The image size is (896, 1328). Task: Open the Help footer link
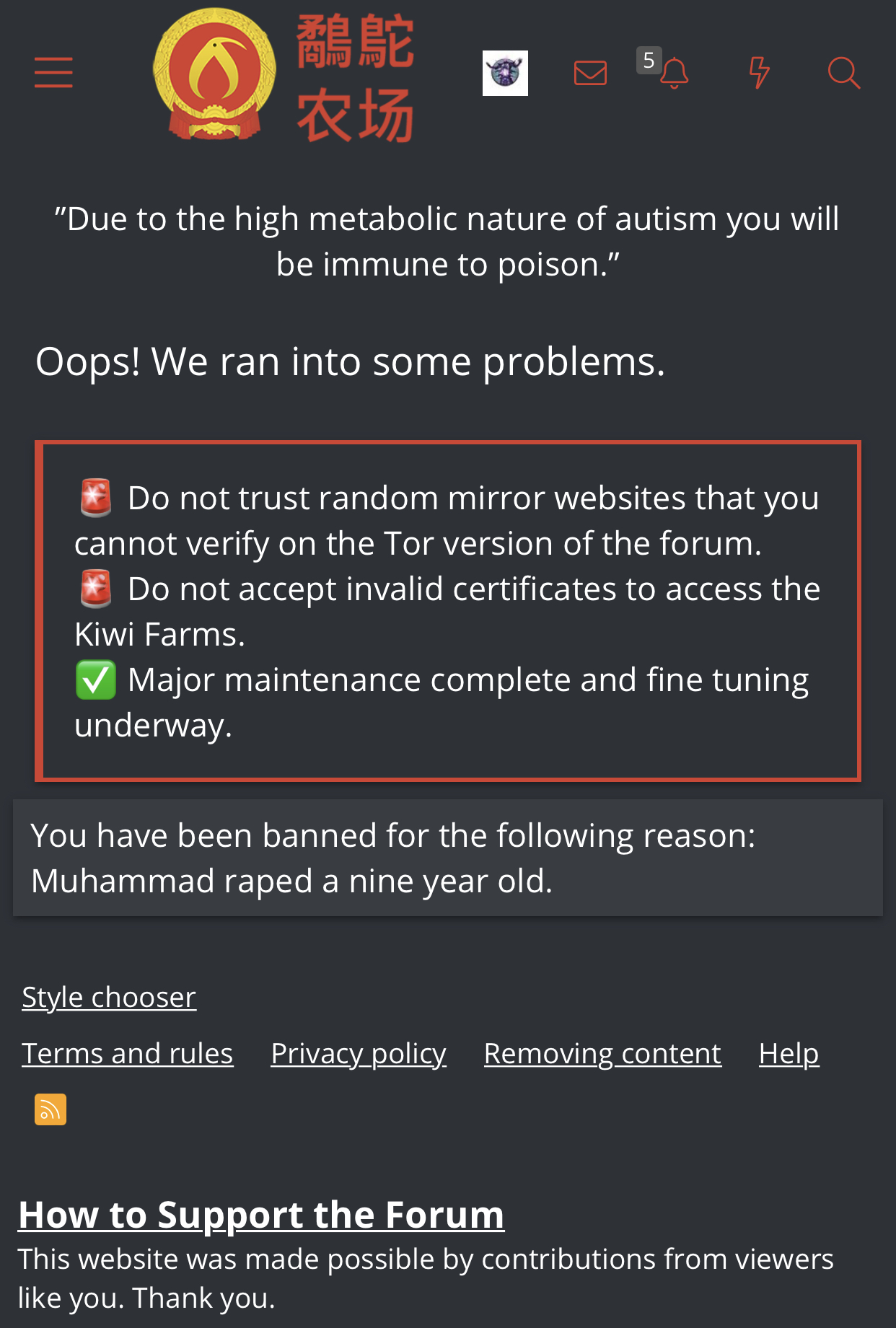pyautogui.click(x=789, y=1053)
